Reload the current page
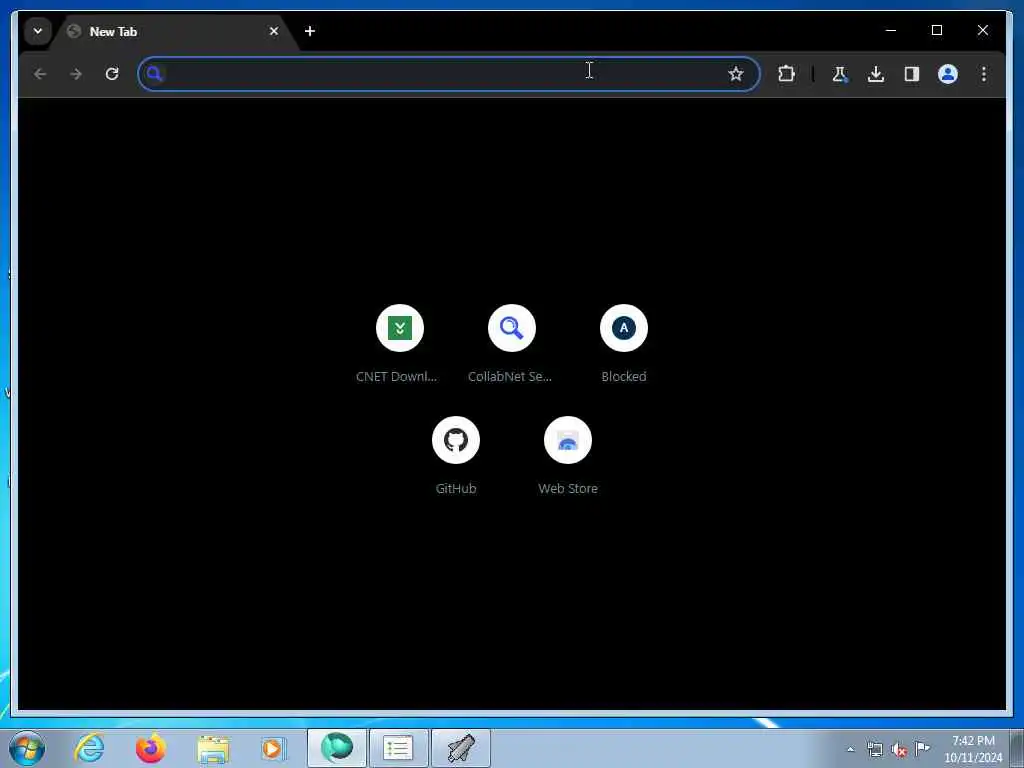This screenshot has height=768, width=1024. tap(112, 74)
